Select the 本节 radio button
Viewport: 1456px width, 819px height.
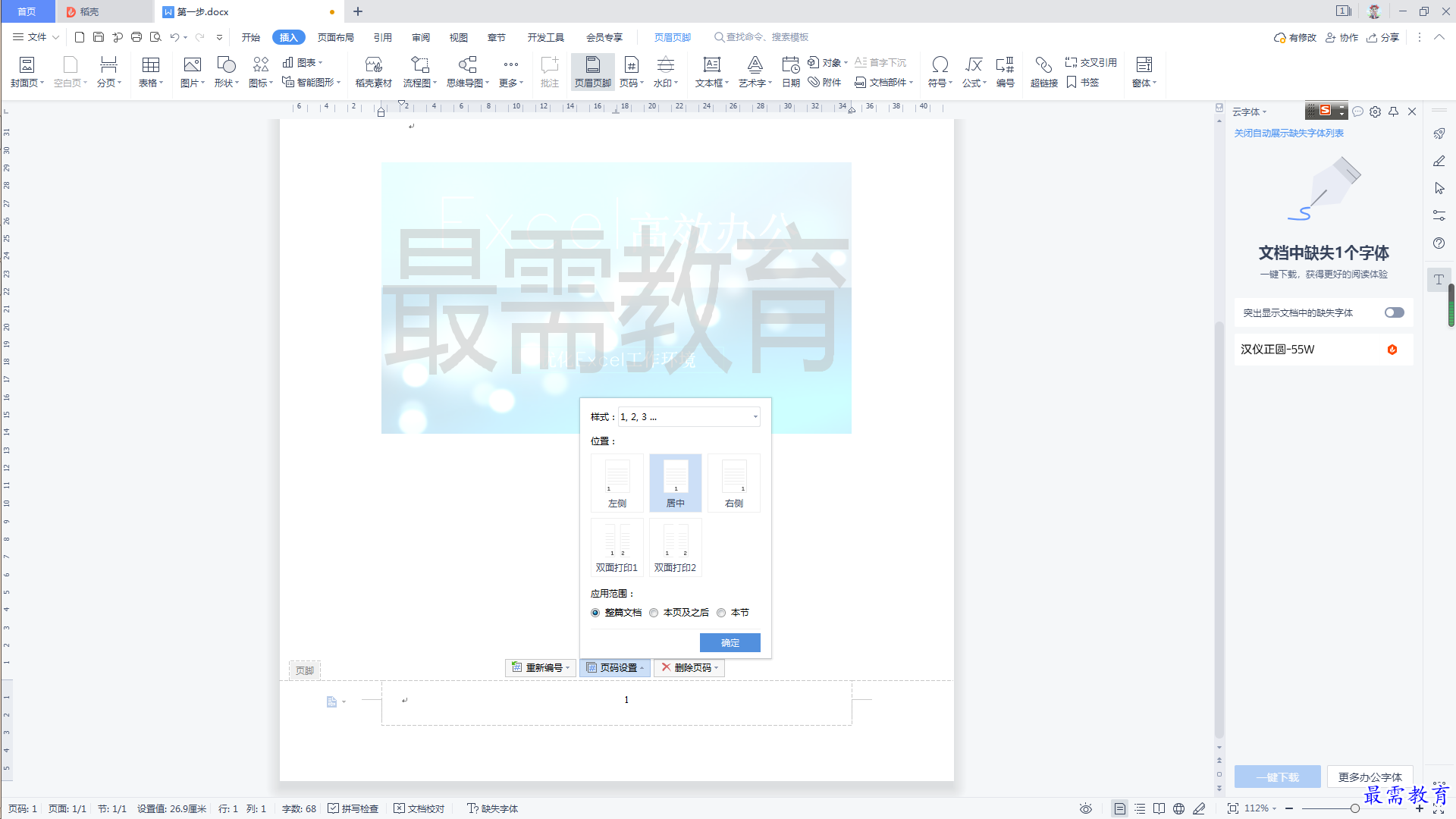click(721, 613)
